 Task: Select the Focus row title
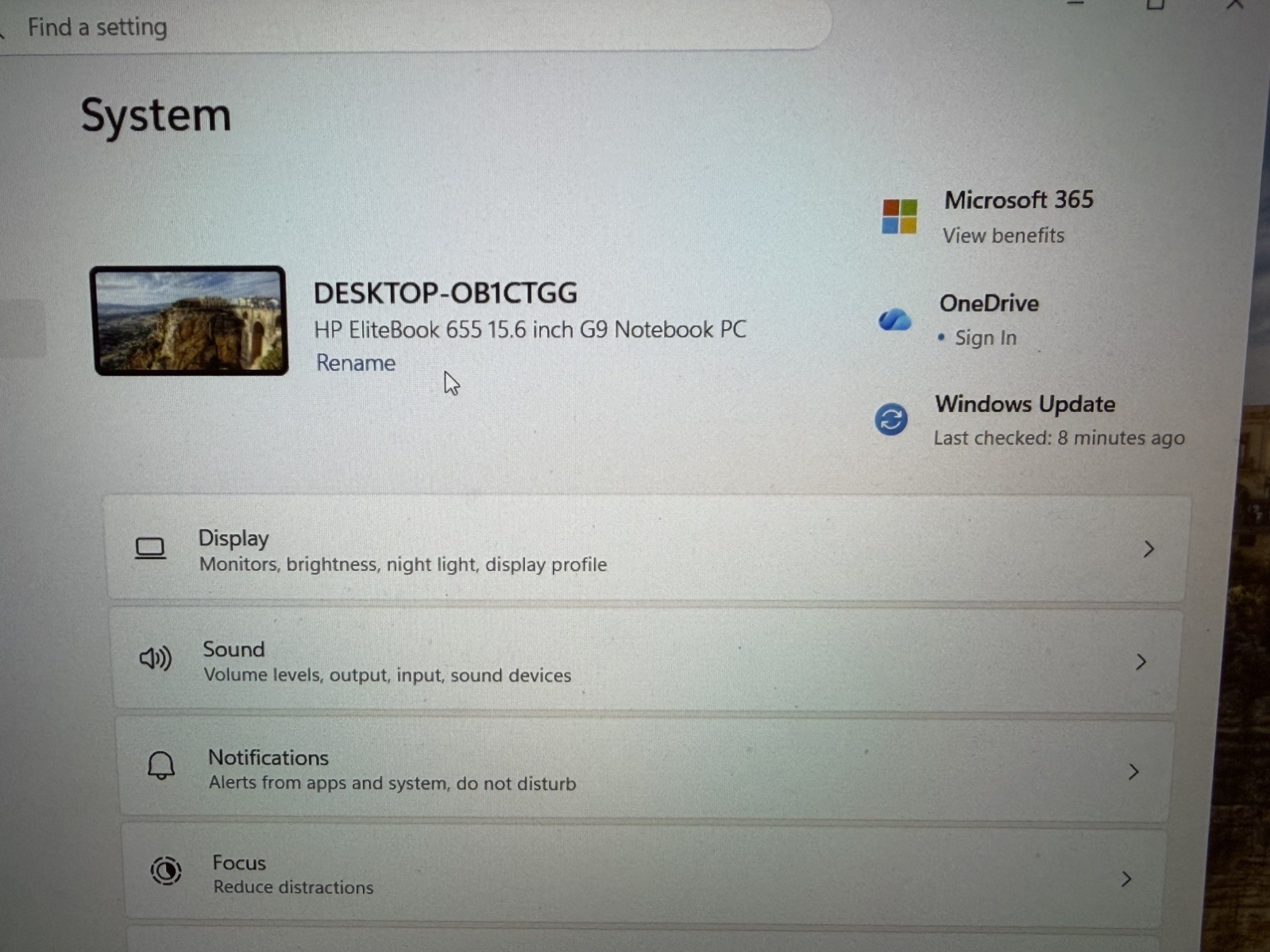239,863
